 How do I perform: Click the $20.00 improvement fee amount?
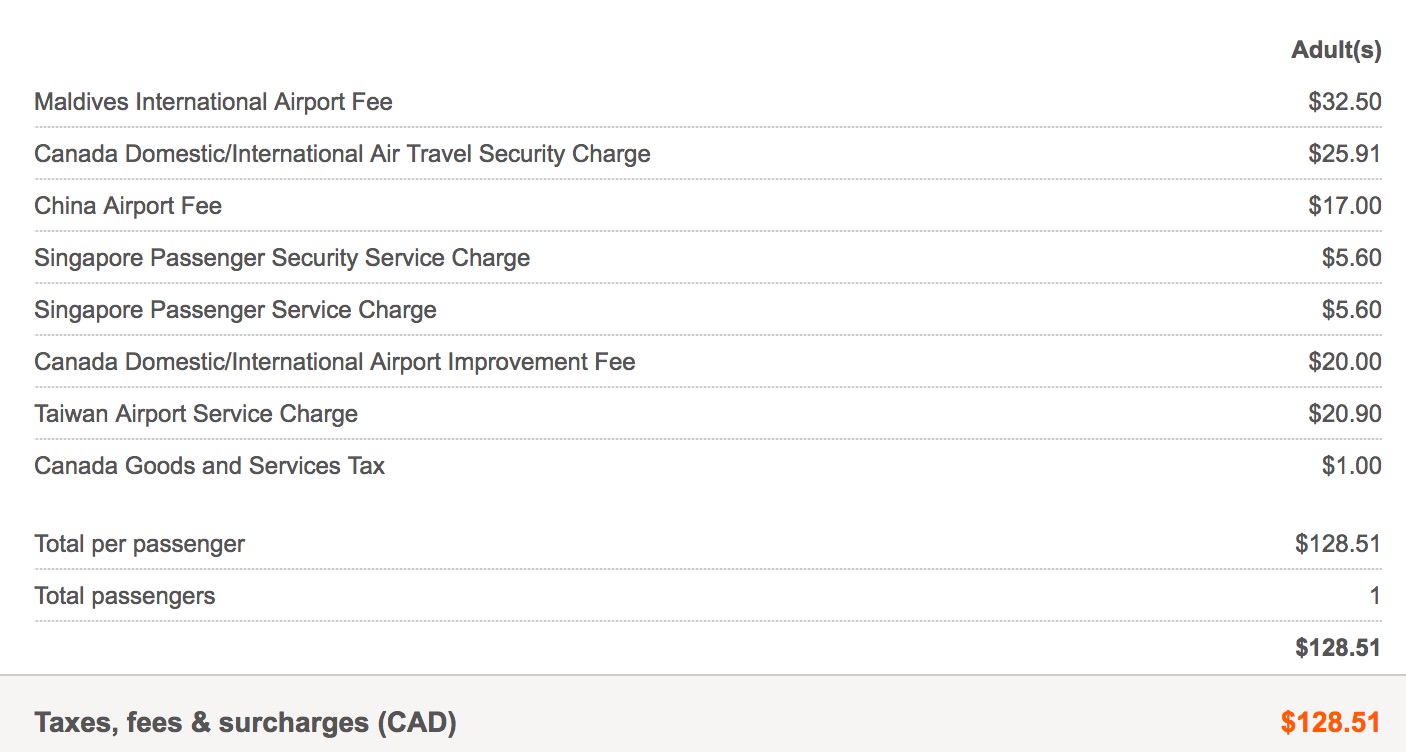1345,362
